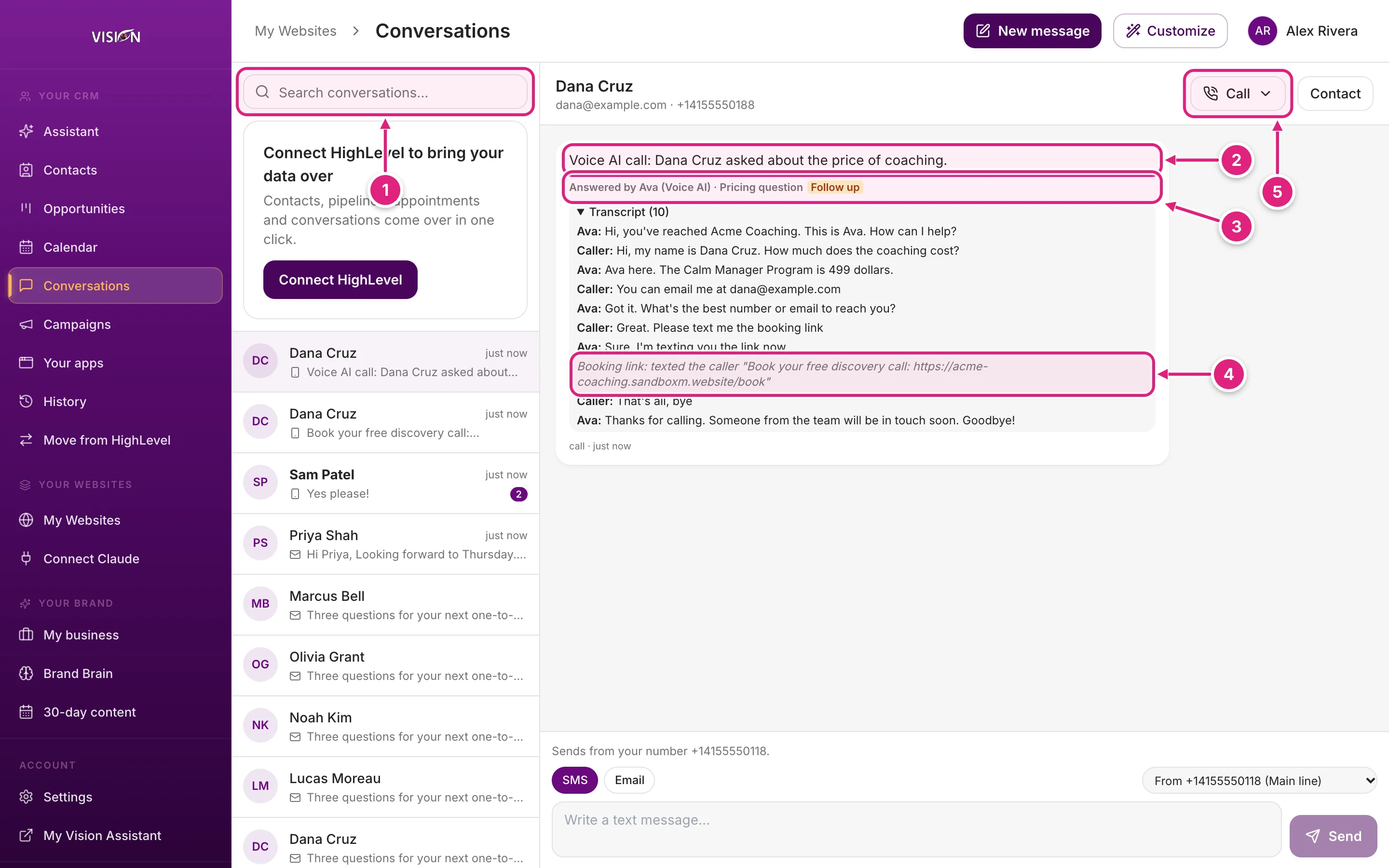Go to Contacts menu item

point(115,170)
